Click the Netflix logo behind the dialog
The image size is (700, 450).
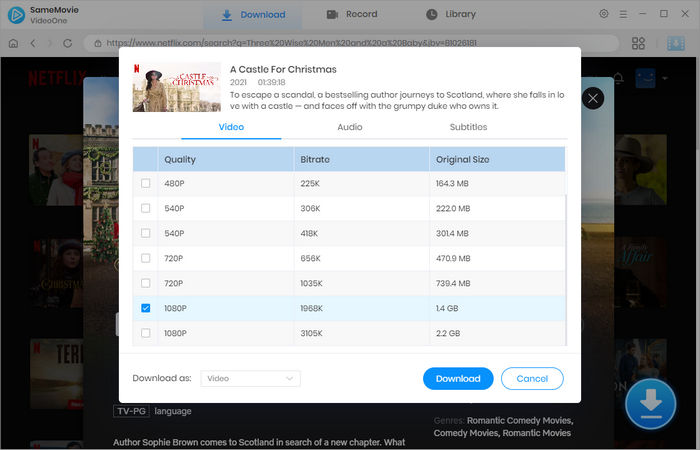[x=57, y=78]
